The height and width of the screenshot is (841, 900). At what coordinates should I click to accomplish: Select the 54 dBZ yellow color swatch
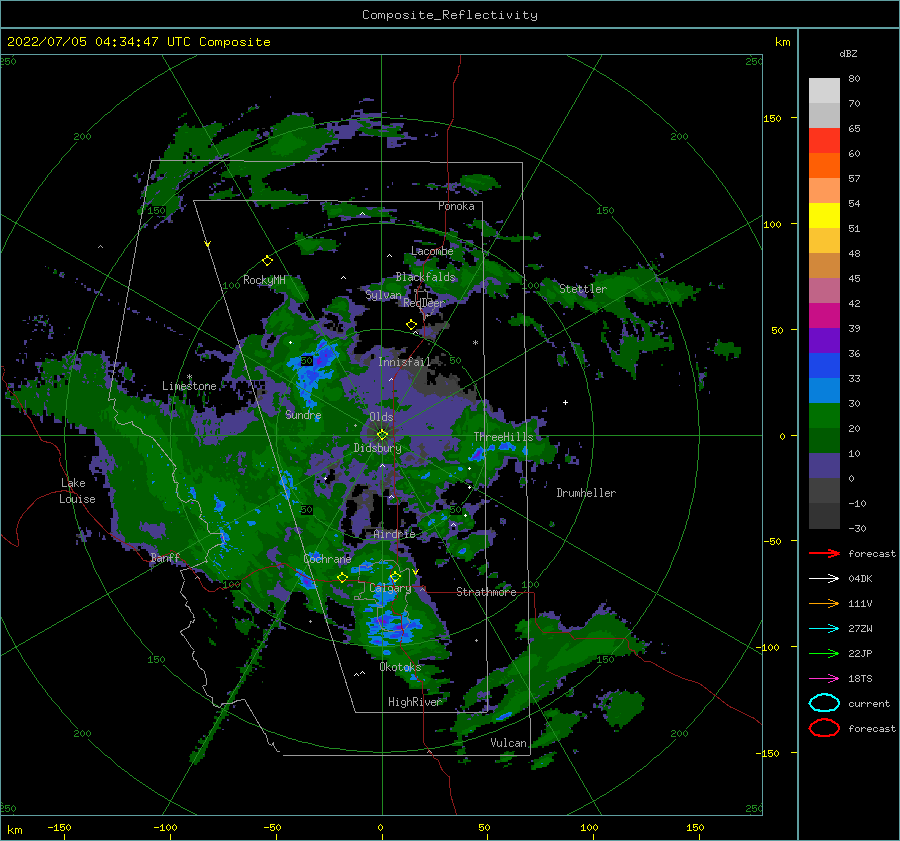824,216
